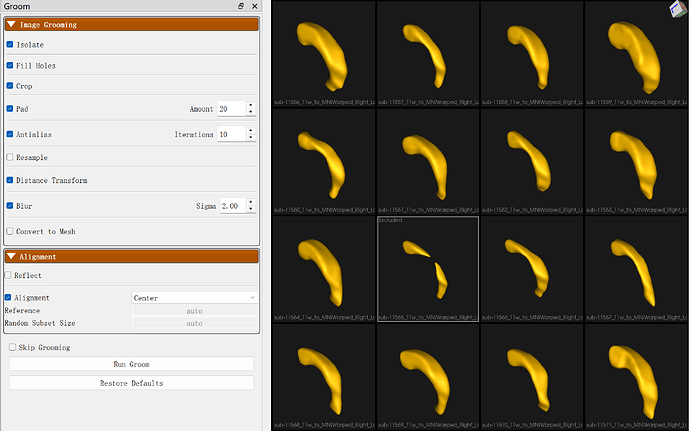Screen dimensions: 690x431
Task: Select shape thumbnail sub-11558
Action: click(532, 54)
